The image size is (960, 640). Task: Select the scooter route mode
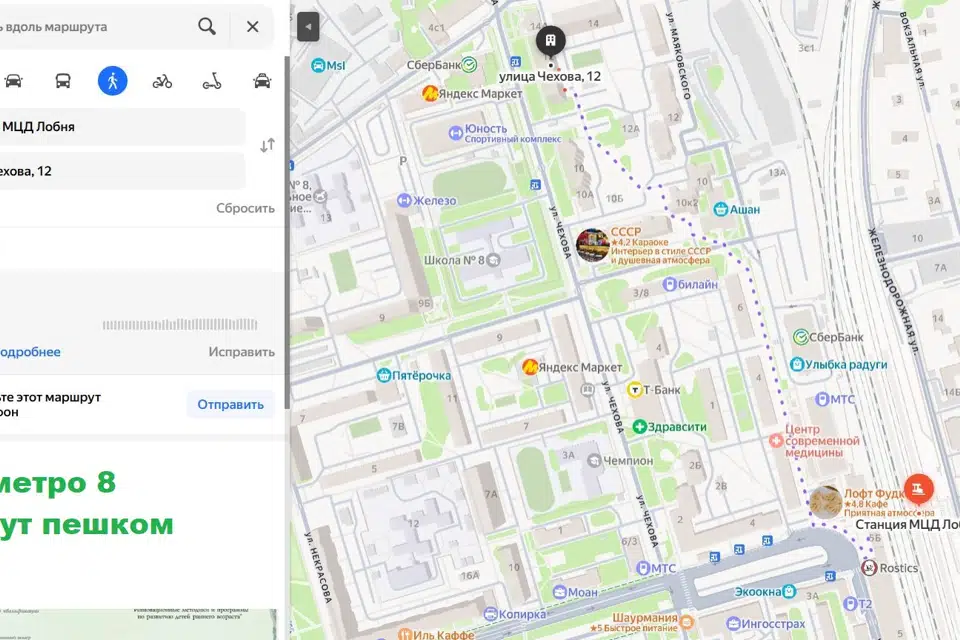[212, 81]
